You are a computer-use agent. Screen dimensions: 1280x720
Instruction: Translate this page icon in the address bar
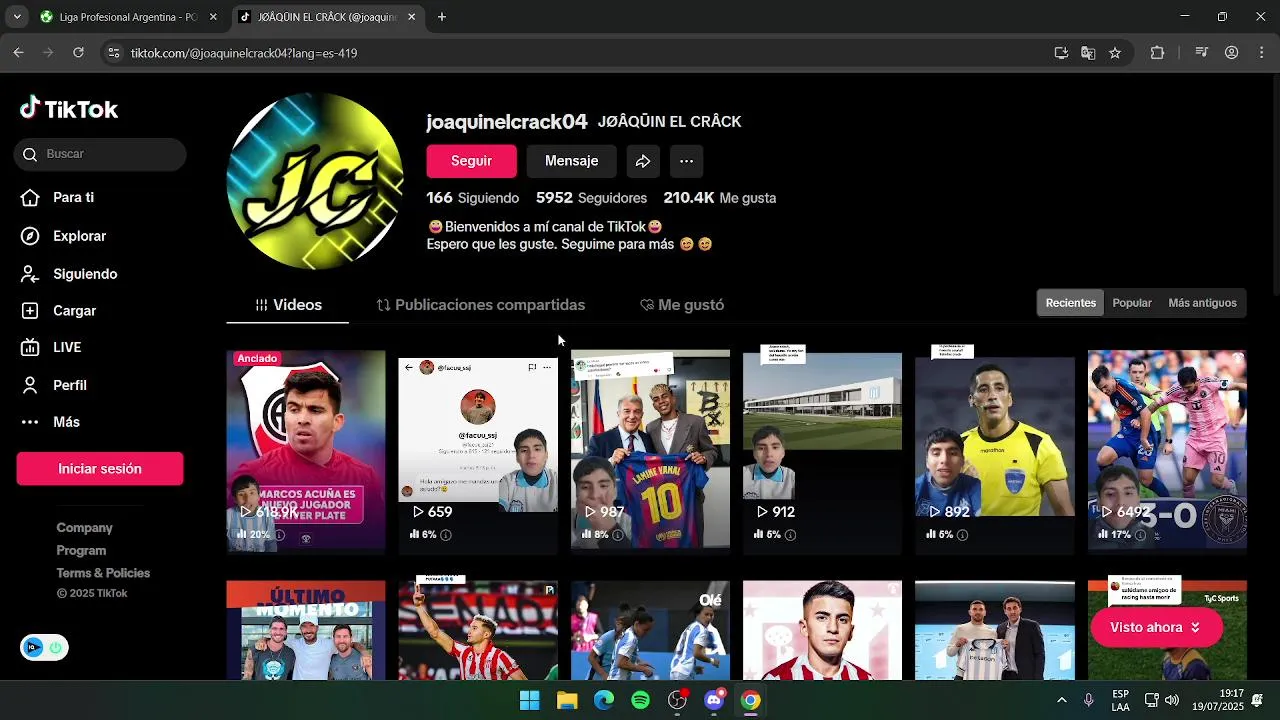pos(1088,53)
